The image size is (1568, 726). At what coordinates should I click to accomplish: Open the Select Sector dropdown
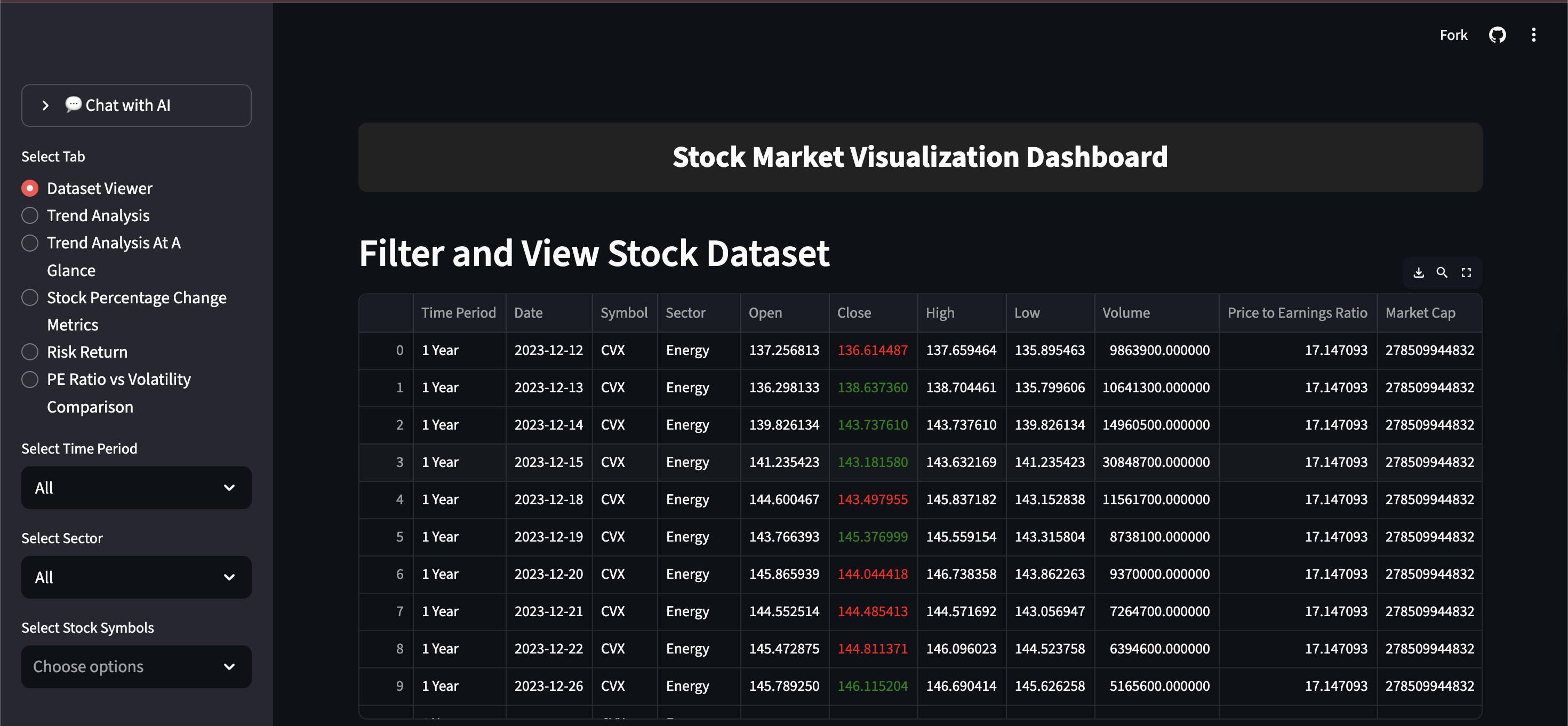(x=136, y=577)
